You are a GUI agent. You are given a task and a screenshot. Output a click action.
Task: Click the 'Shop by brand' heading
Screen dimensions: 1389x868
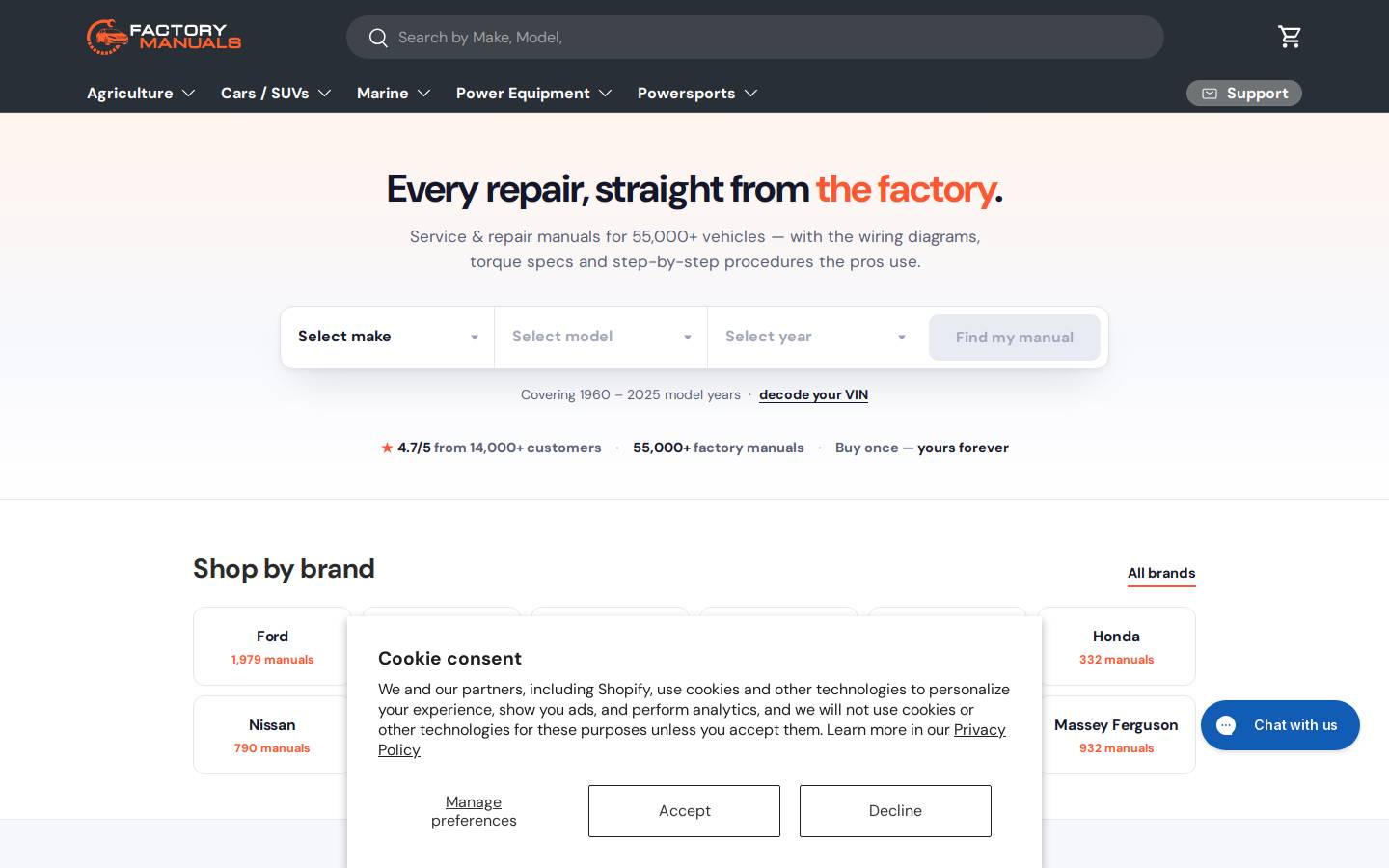(x=284, y=569)
